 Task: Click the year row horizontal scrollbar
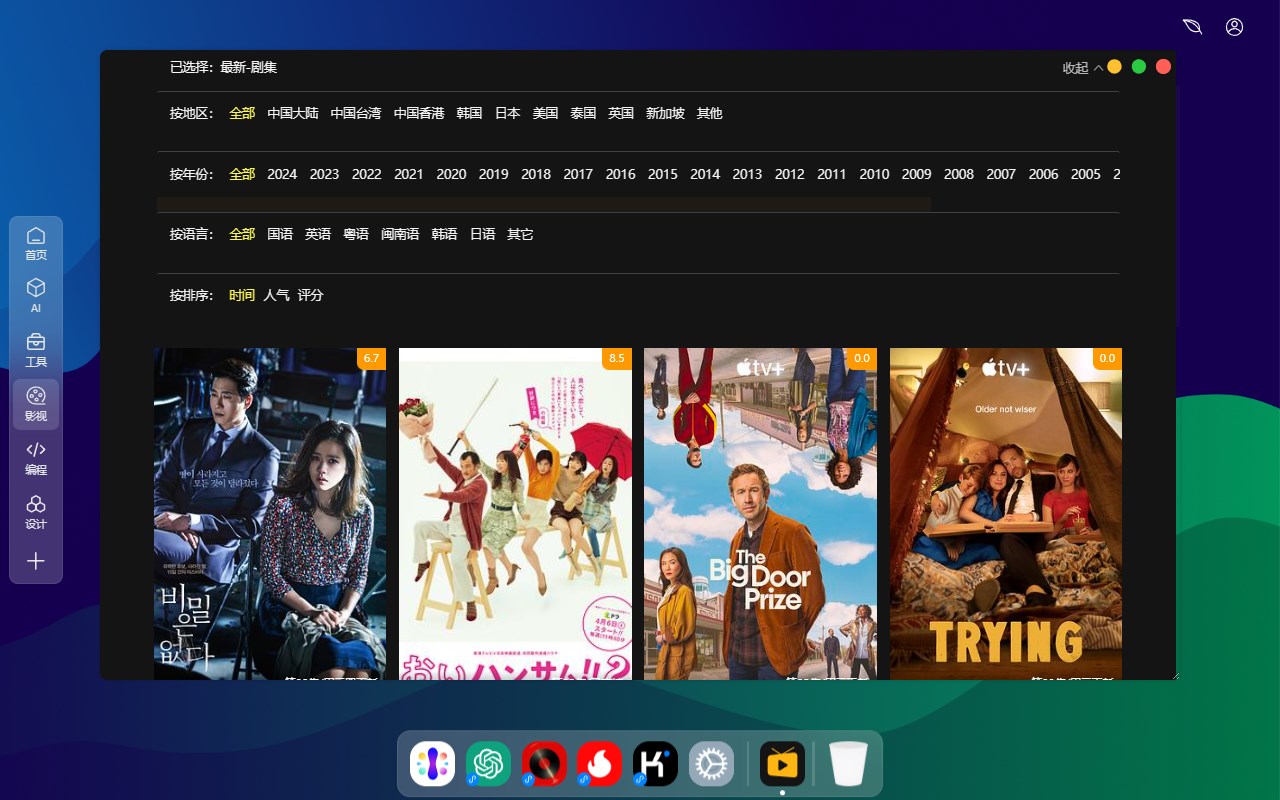point(544,204)
